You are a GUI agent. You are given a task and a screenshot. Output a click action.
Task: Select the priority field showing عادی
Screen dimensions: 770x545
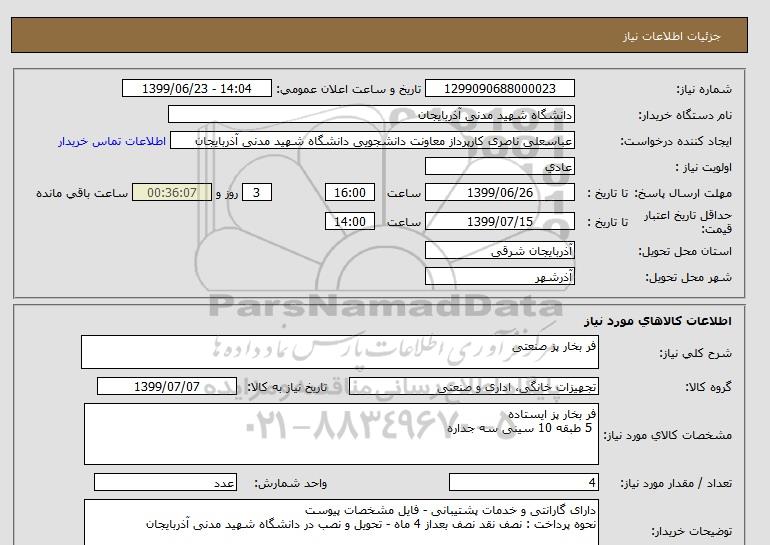point(499,166)
